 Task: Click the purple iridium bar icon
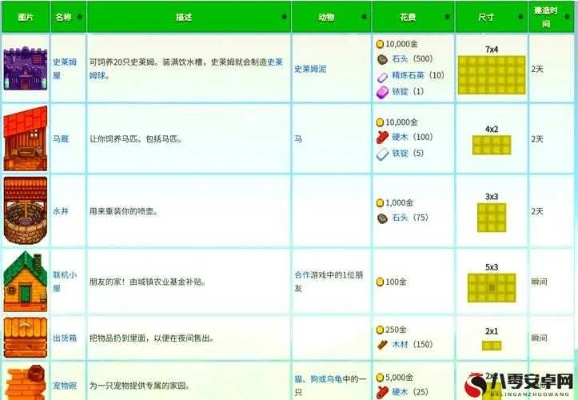tap(382, 92)
